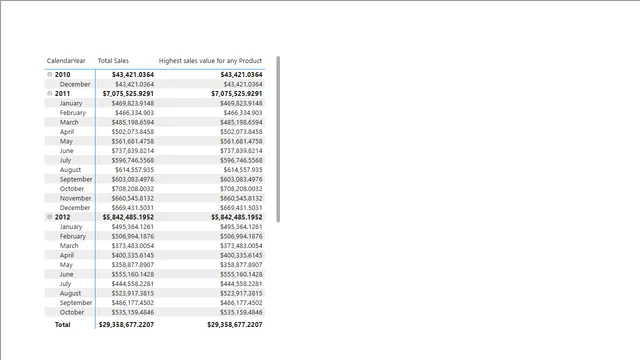Screen dimensions: 640x360
Task: Click Total Sales value $555,160.1428
Action: [133, 274]
